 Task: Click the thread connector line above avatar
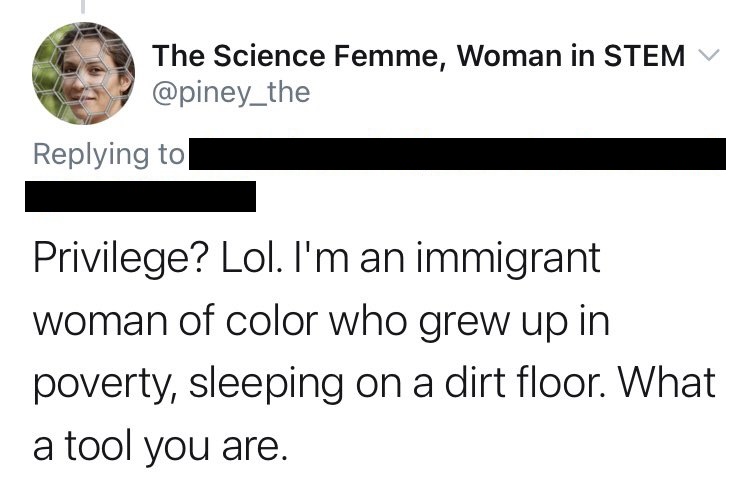point(84,8)
